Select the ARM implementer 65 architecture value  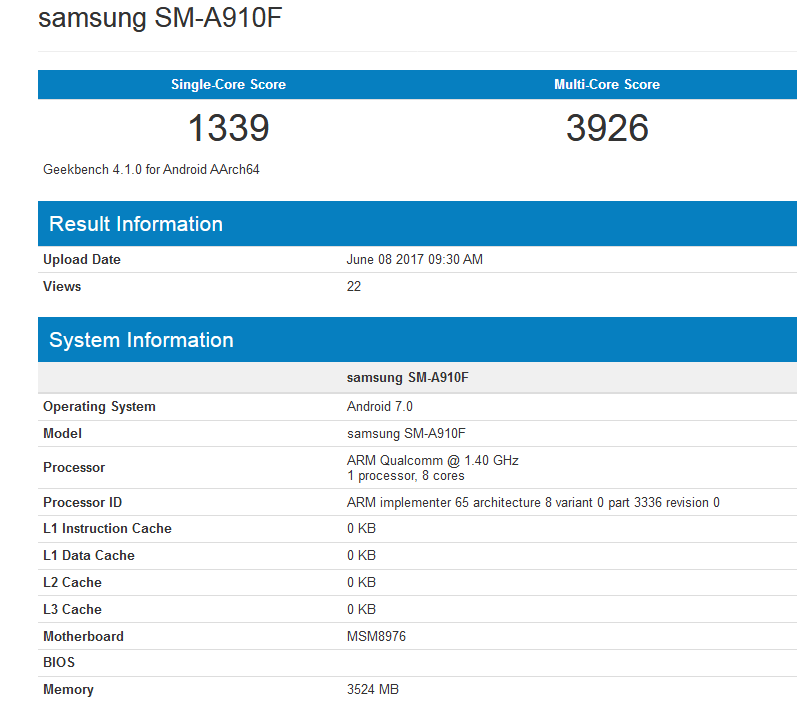coord(533,502)
